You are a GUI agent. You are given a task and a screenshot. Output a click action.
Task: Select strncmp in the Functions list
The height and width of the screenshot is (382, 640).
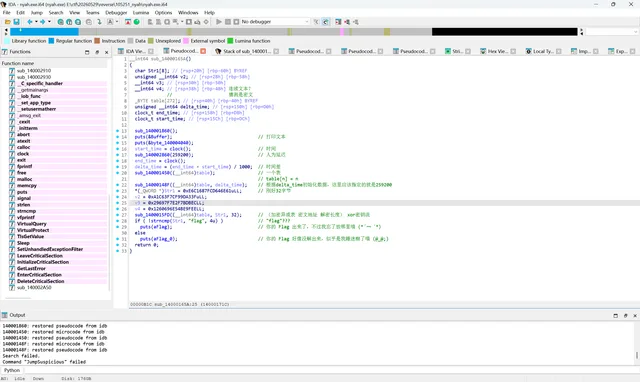pos(27,211)
